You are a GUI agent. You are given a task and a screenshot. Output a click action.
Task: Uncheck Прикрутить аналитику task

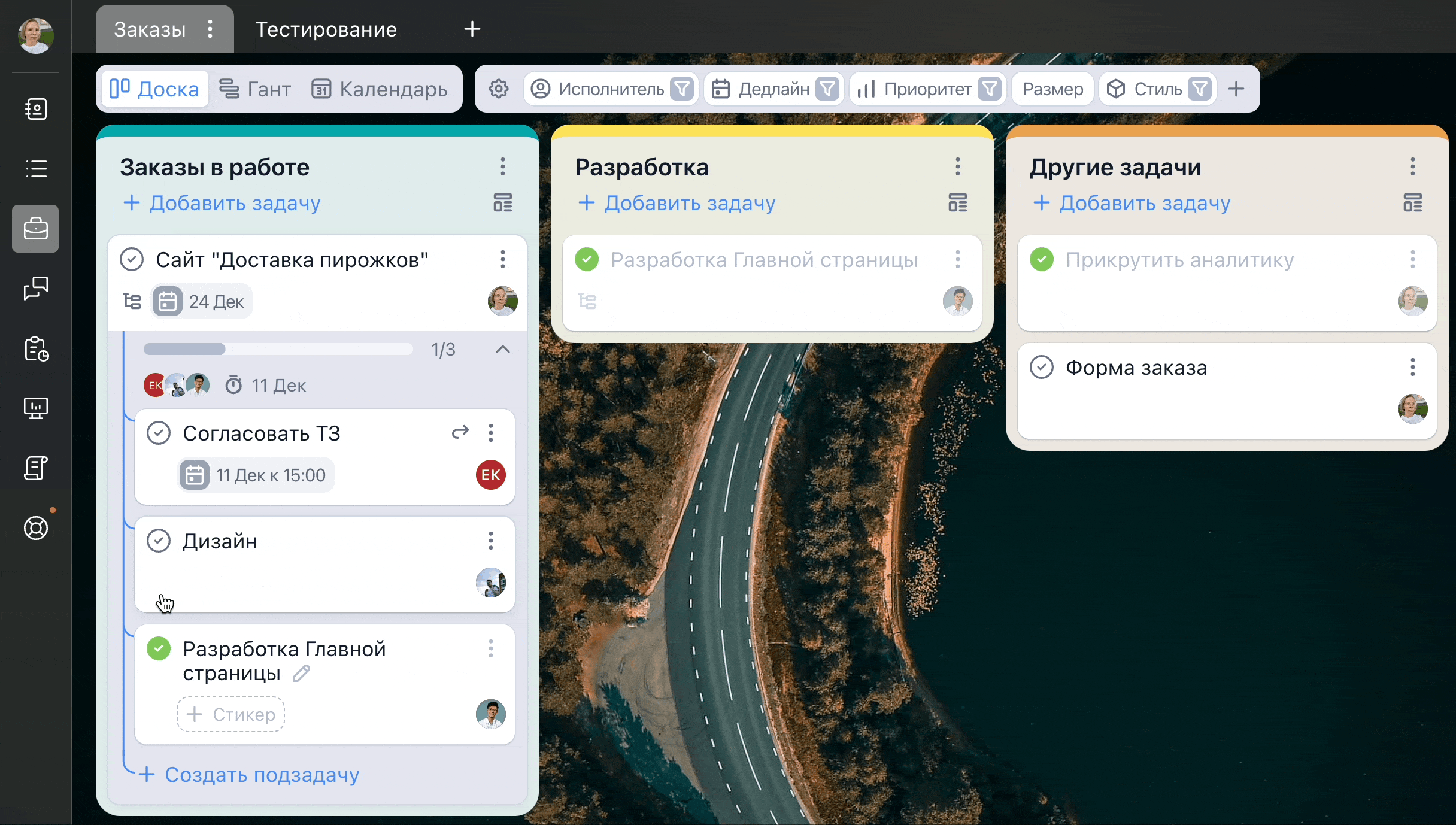click(x=1042, y=259)
